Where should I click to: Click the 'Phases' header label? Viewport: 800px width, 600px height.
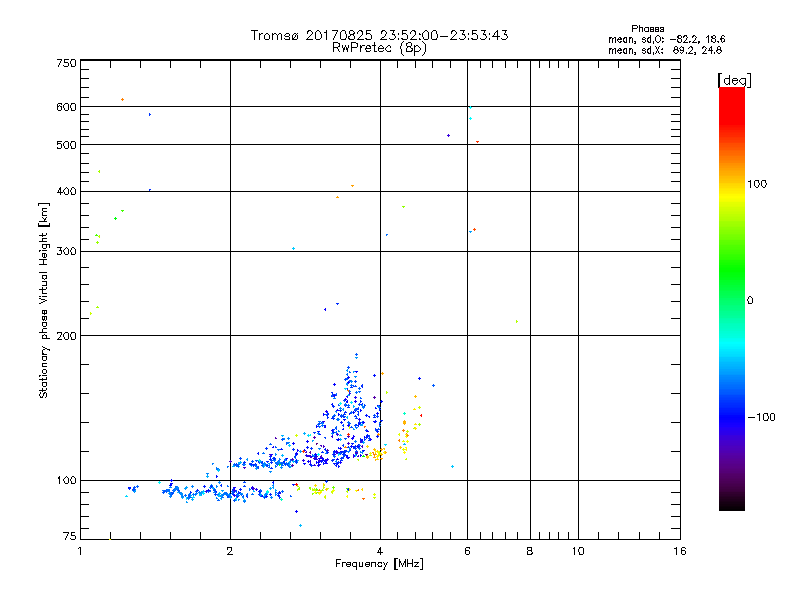click(647, 29)
